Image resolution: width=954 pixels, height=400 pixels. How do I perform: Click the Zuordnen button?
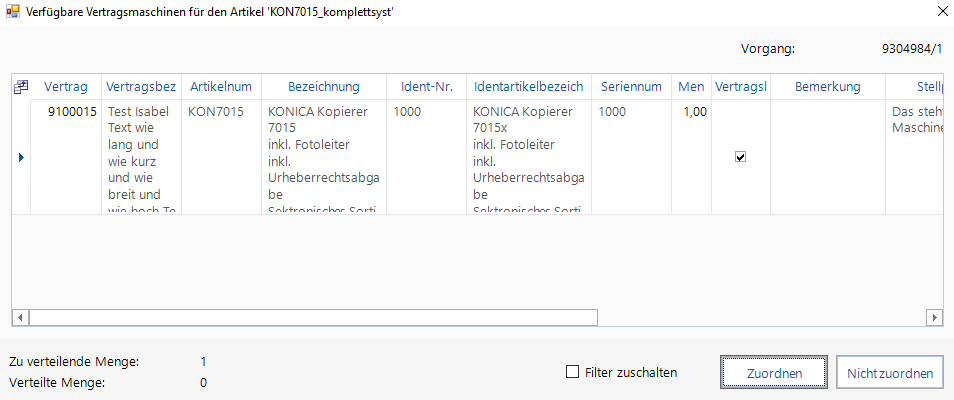773,373
